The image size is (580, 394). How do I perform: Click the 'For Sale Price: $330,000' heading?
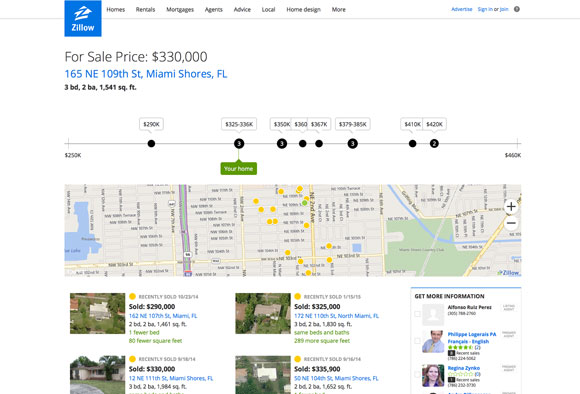pos(136,57)
